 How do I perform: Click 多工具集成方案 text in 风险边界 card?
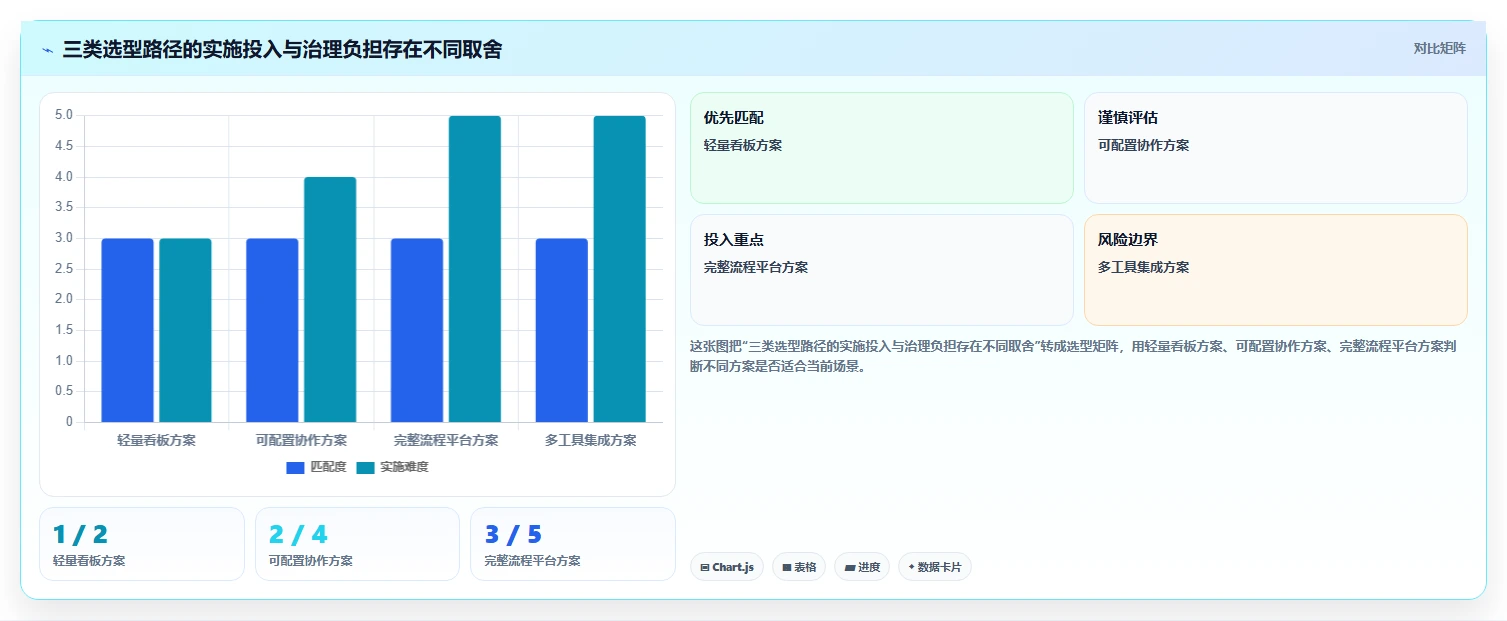point(1144,267)
